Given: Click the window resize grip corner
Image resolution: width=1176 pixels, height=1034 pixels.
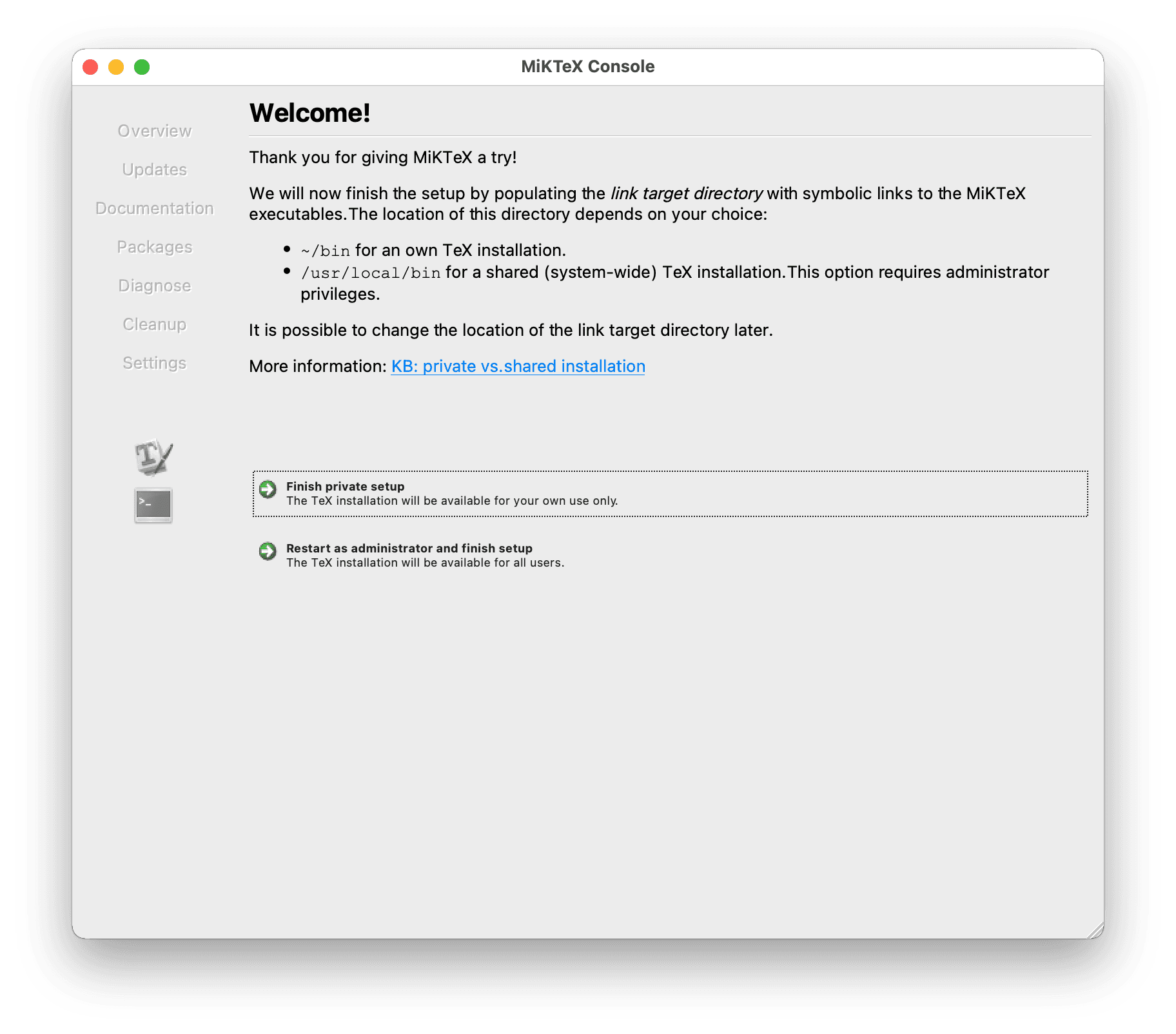Looking at the screenshot, I should (x=1095, y=930).
